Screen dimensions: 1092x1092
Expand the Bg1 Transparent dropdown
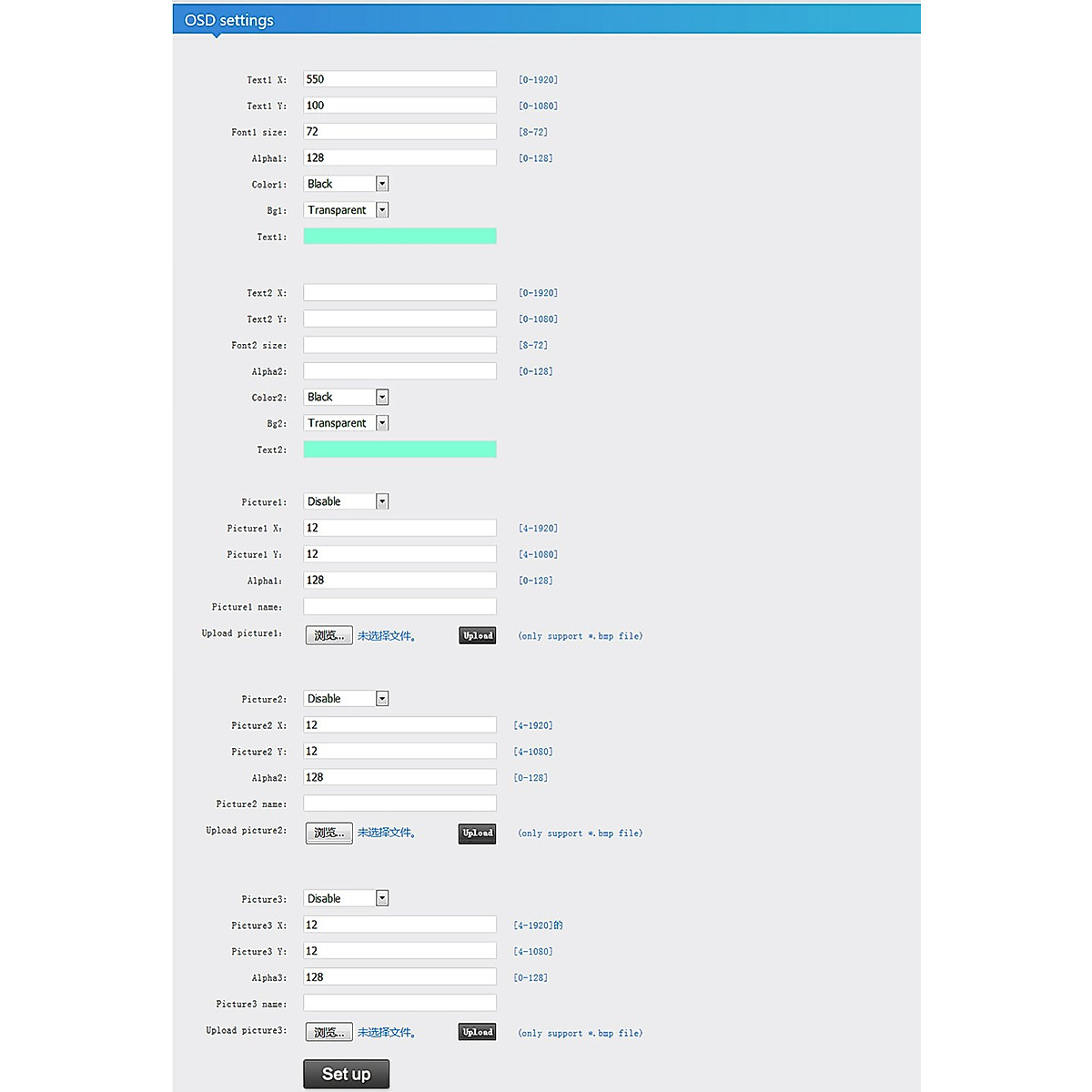[x=346, y=210]
